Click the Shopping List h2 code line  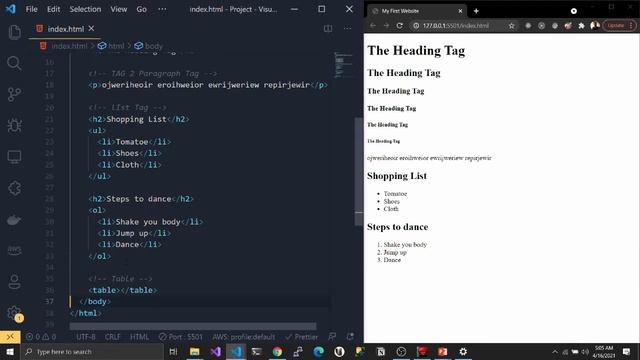(139, 119)
